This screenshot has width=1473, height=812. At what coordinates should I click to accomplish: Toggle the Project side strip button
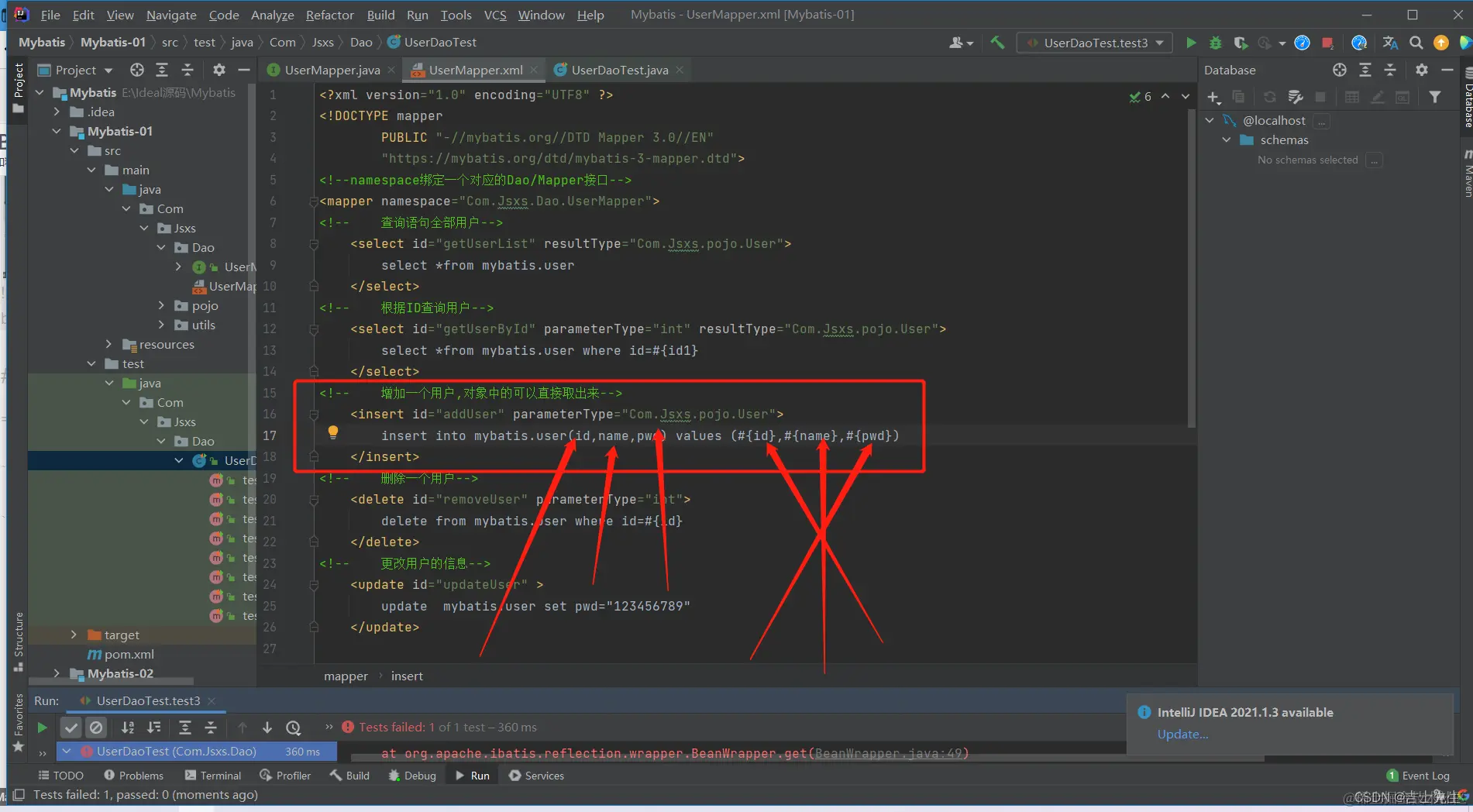tap(19, 88)
